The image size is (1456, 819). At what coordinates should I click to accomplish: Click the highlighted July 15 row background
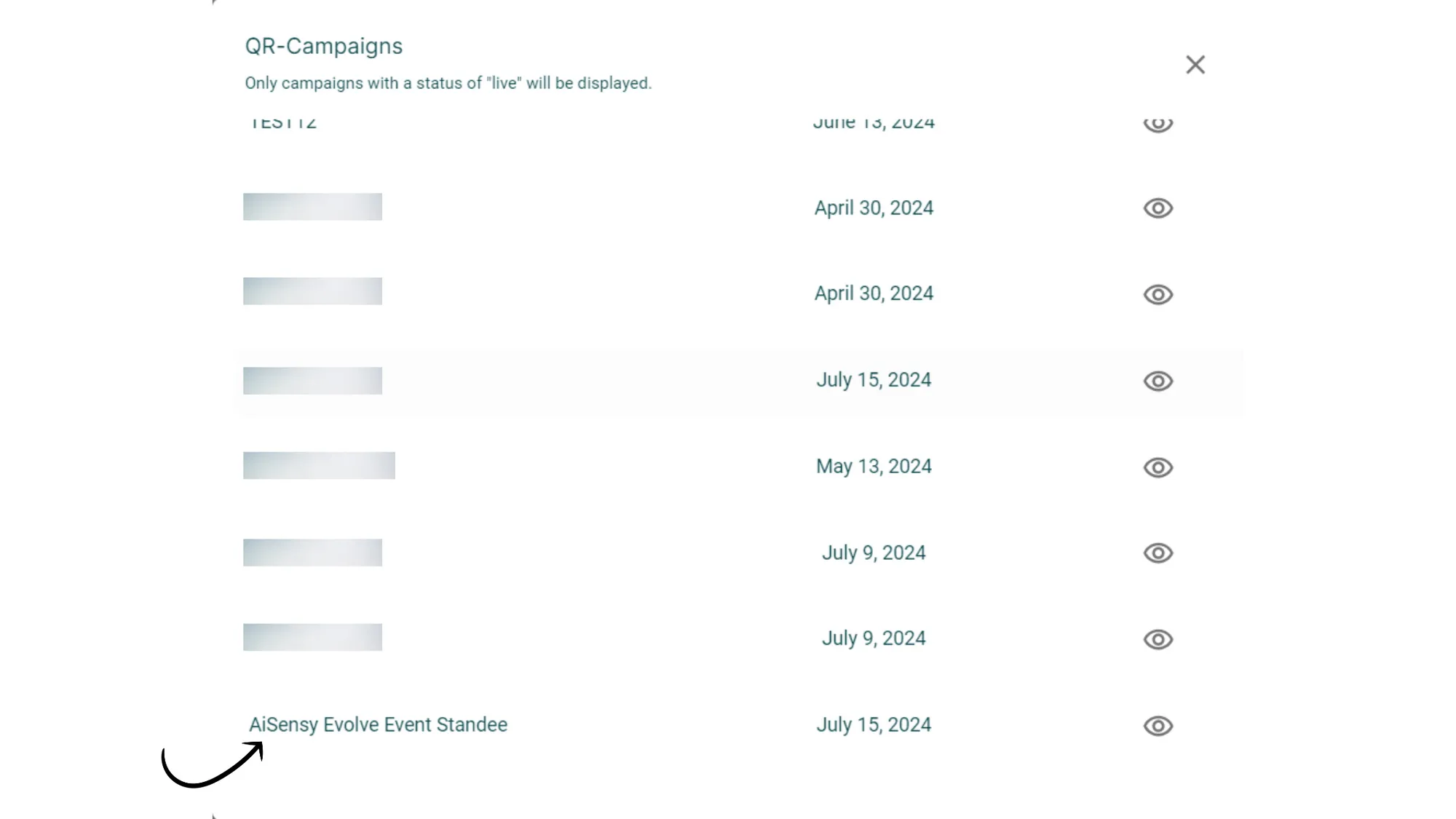tap(655, 381)
